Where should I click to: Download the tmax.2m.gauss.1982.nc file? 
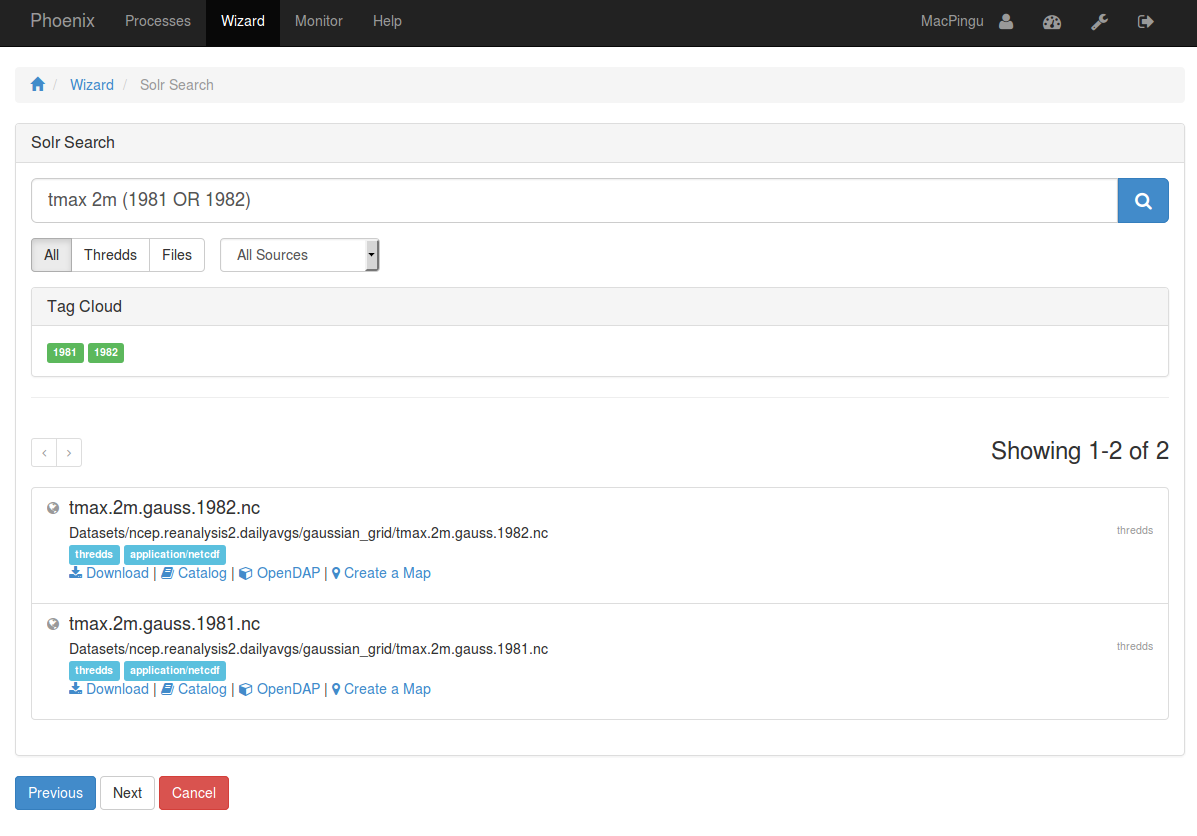click(x=109, y=573)
